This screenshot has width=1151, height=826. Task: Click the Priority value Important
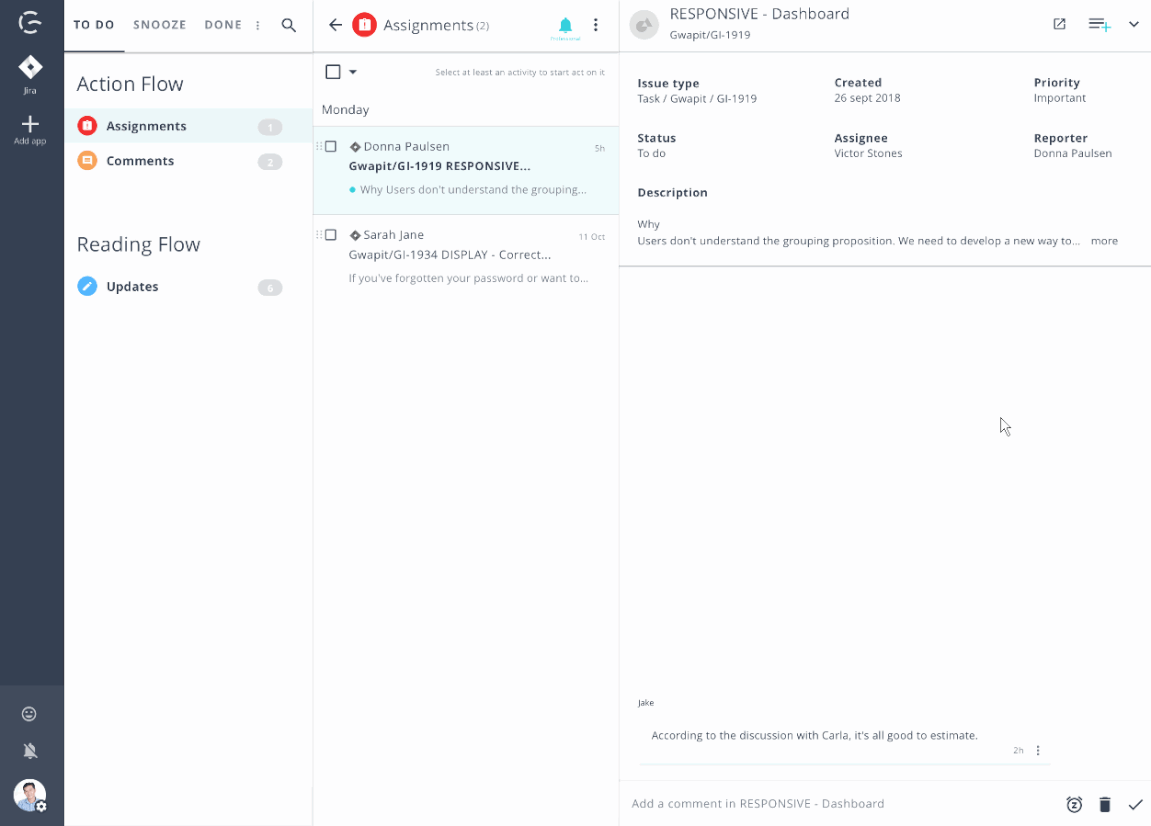coord(1059,98)
